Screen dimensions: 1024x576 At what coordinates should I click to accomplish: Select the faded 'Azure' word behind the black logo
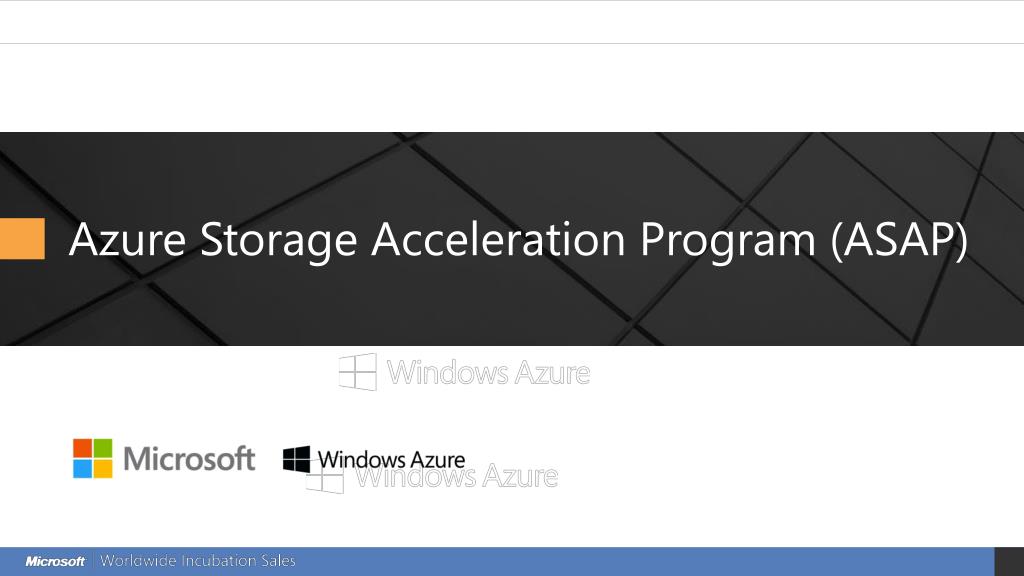pyautogui.click(x=520, y=477)
